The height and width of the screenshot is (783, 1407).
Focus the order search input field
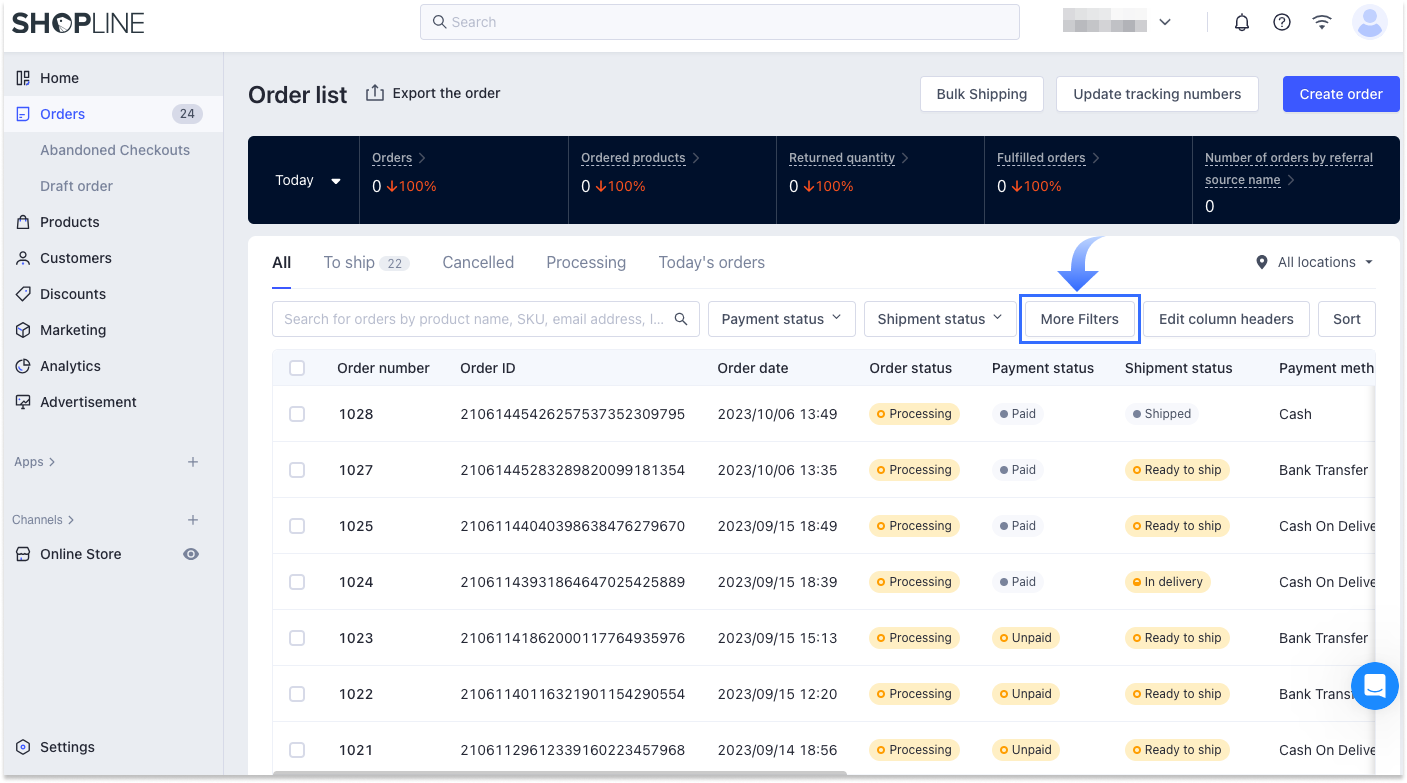tap(485, 319)
